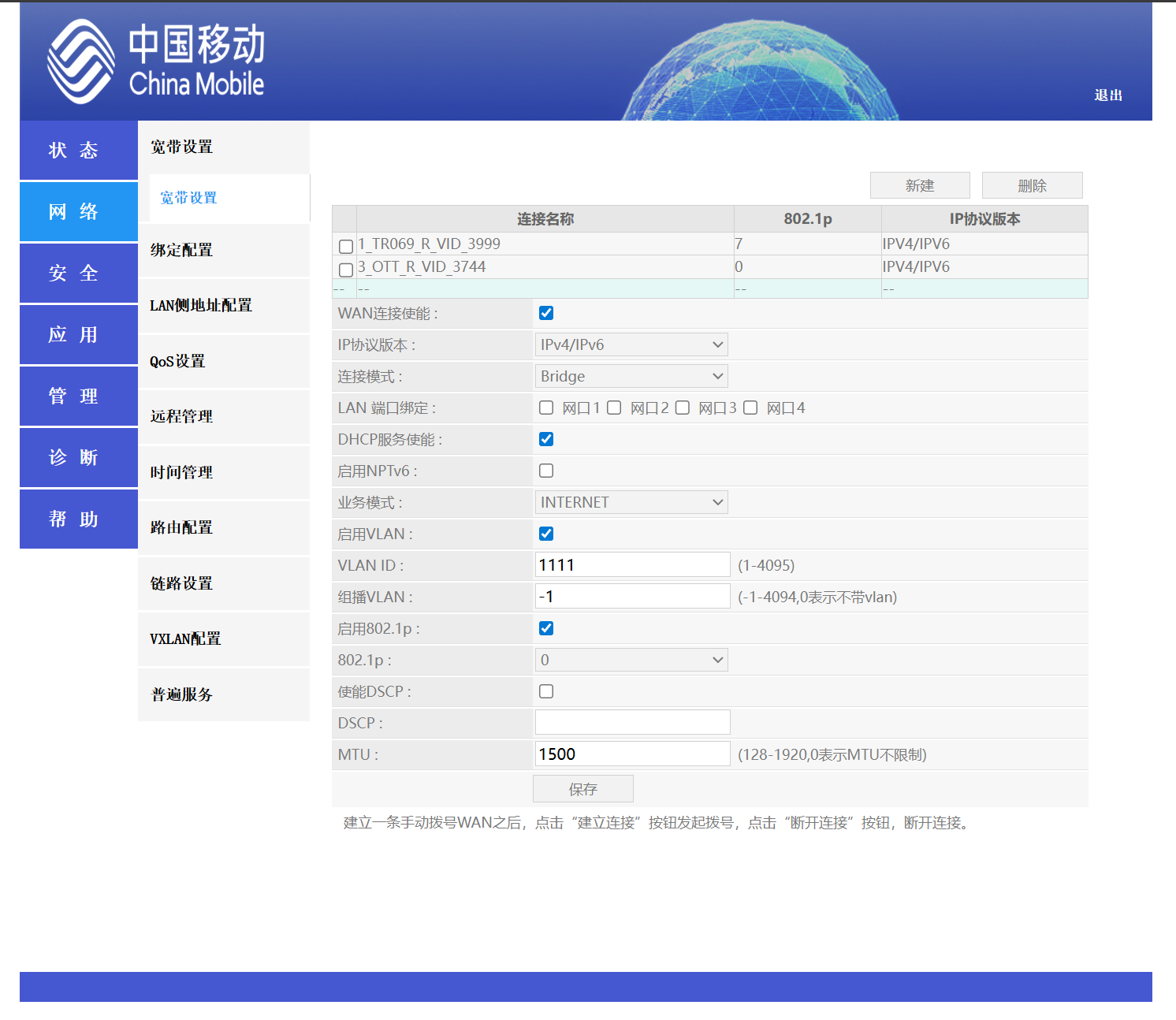Disable the WAN连接使能 checkbox
Screen dimensions: 1176x1020
point(546,313)
